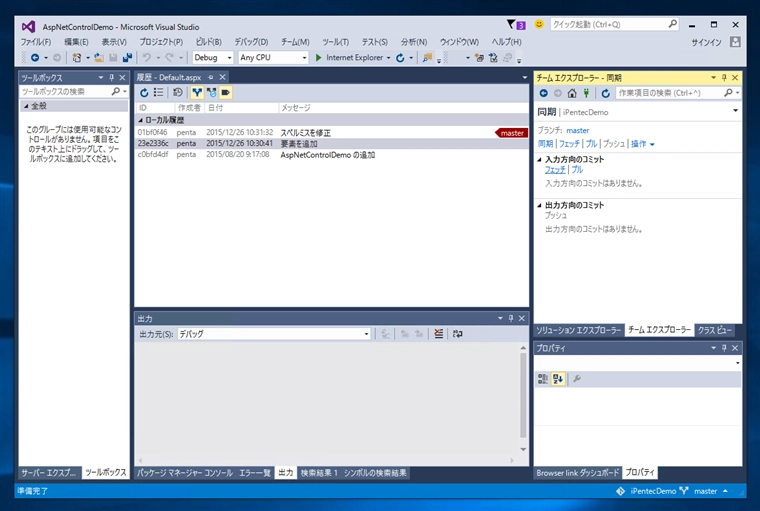760x511 pixels.
Task: Open the チーム(M) menu
Action: point(295,42)
